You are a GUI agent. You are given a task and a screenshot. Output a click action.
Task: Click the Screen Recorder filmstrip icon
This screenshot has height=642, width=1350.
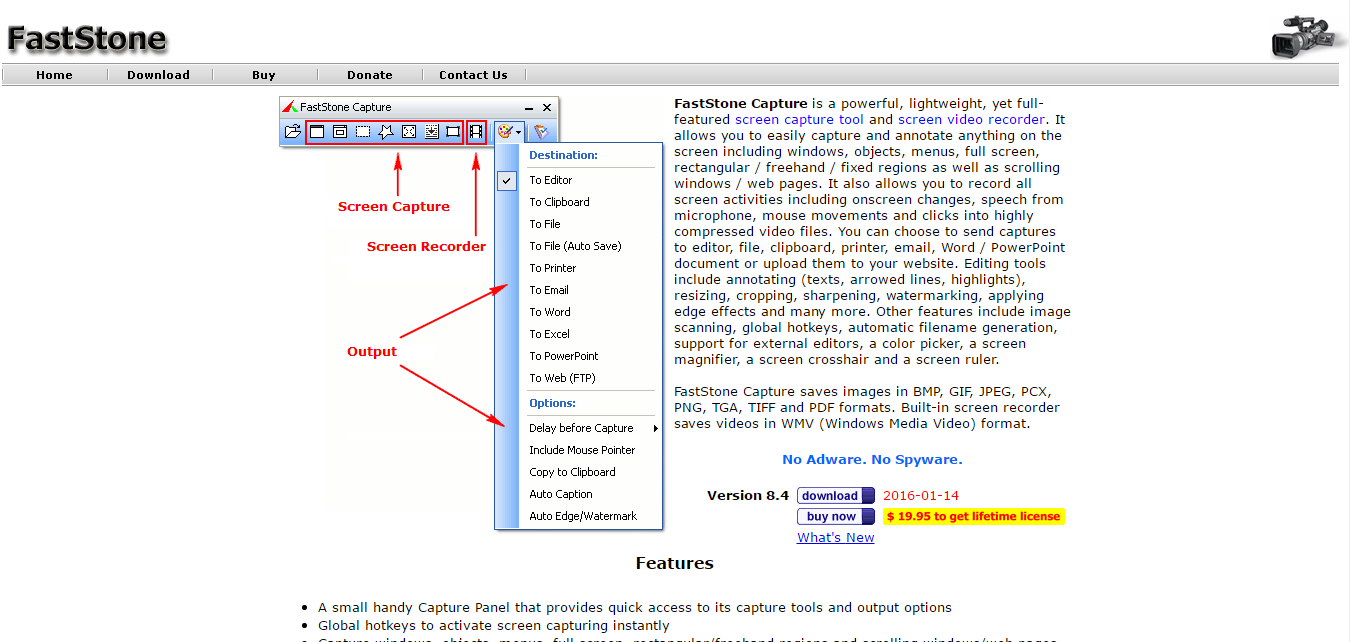pyautogui.click(x=476, y=131)
